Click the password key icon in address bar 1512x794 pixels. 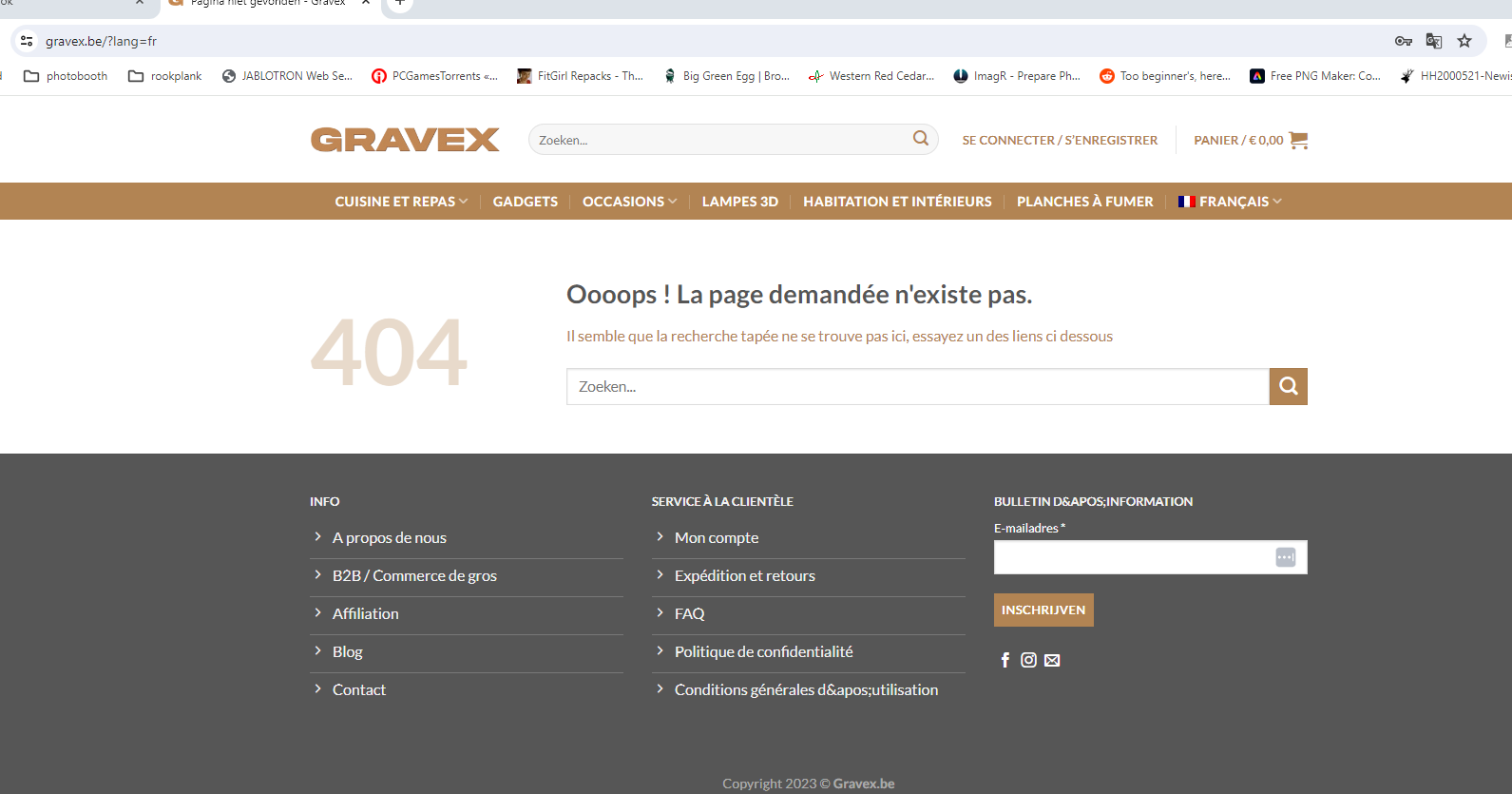[1404, 41]
